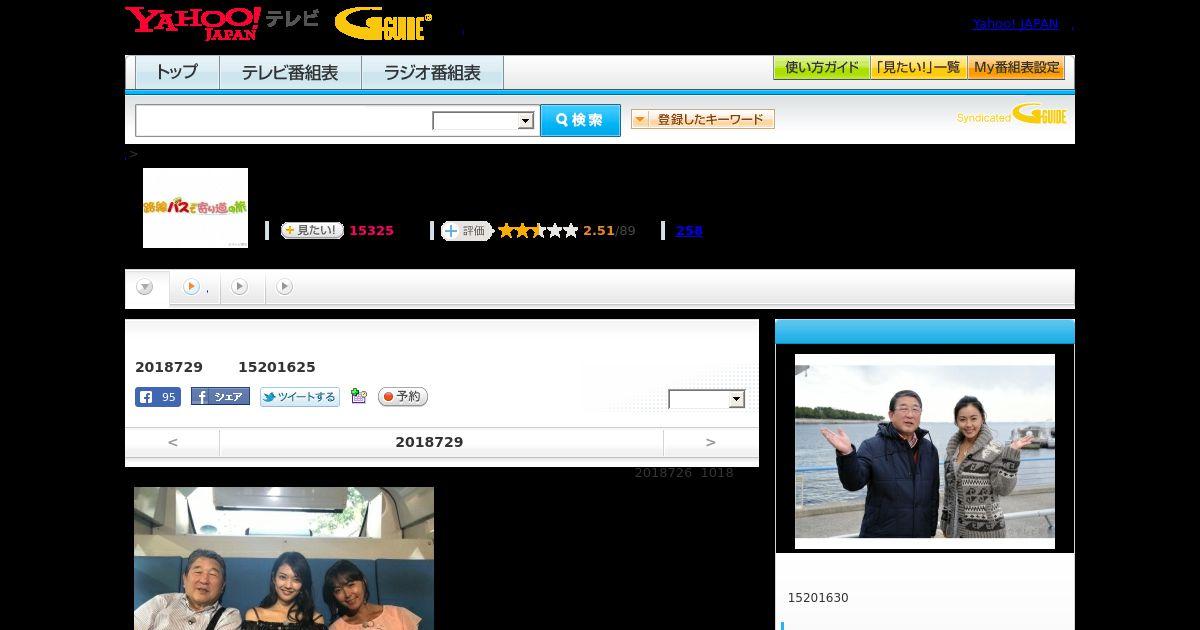
Task: Go to previous date with < arrow
Action: click(x=172, y=442)
